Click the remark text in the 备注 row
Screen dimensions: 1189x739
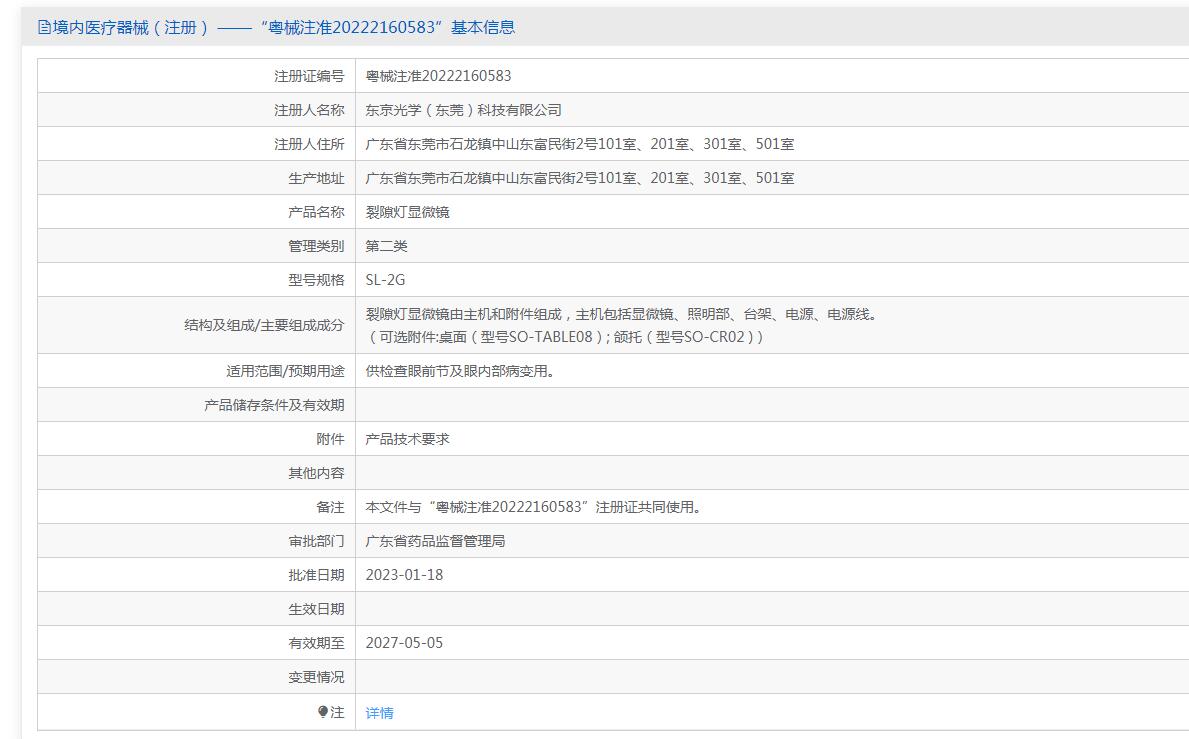[x=534, y=507]
